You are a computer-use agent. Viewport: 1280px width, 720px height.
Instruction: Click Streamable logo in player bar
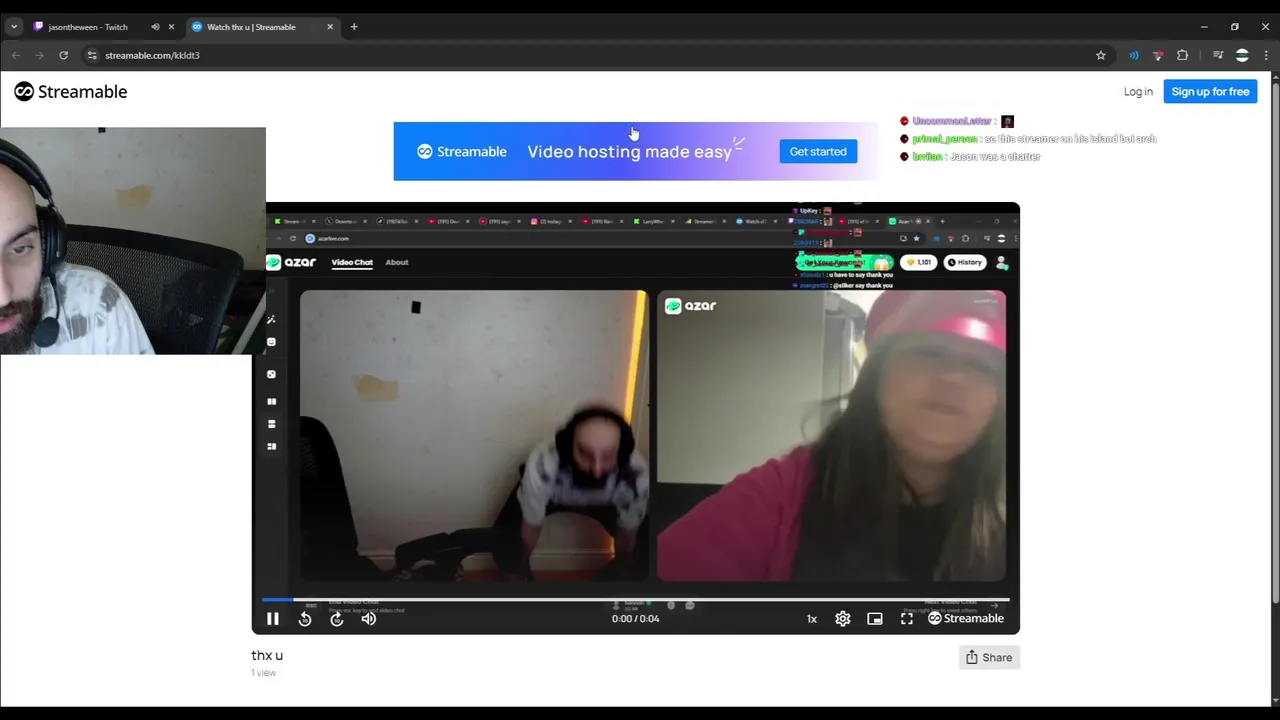click(x=966, y=619)
